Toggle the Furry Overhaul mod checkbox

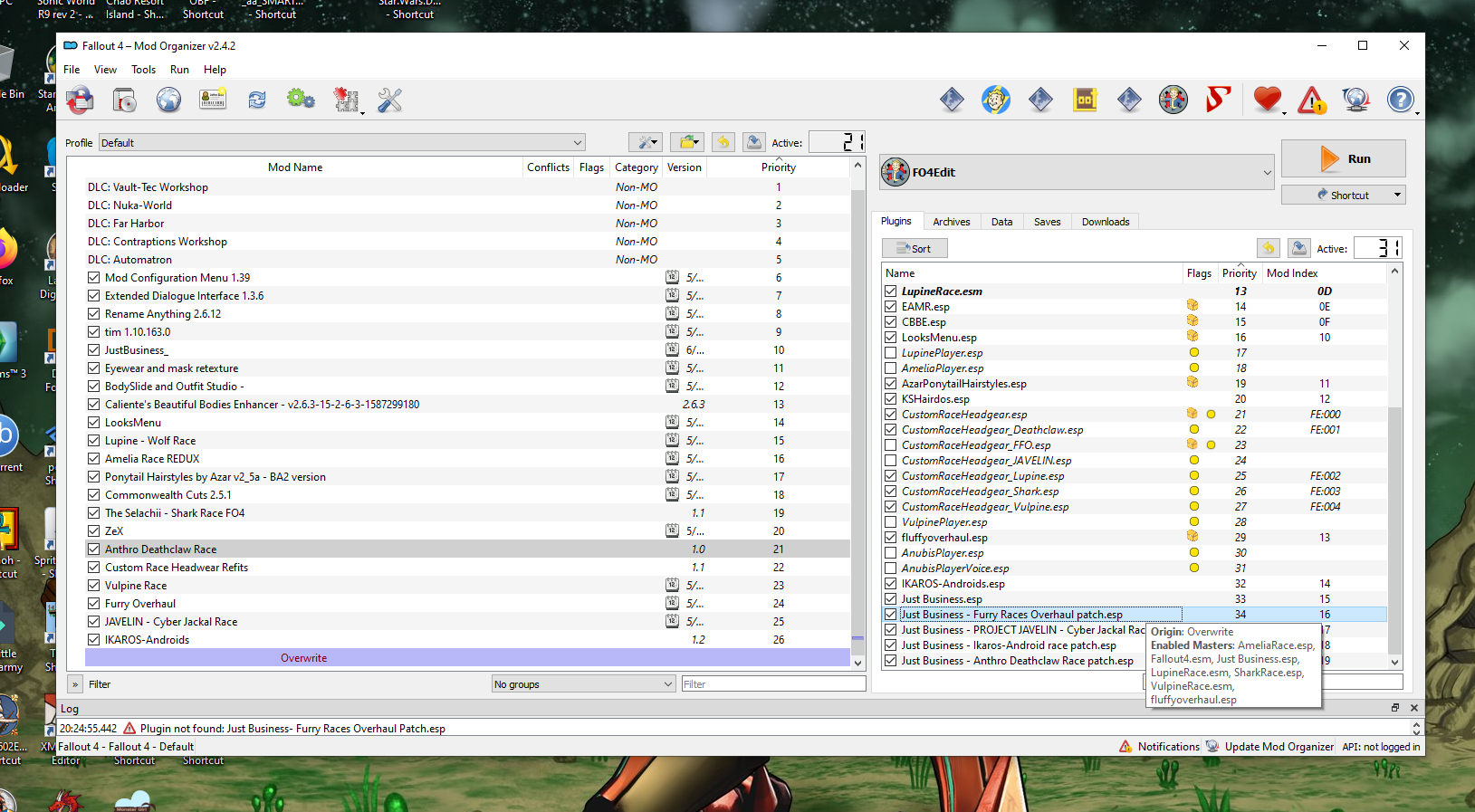click(x=94, y=604)
